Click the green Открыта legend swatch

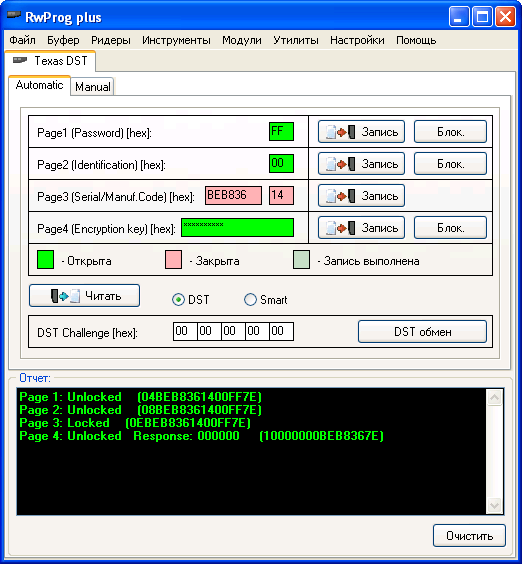[45, 260]
